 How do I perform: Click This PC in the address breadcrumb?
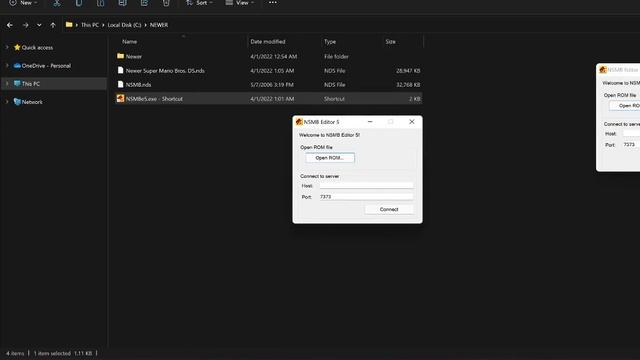tap(90, 25)
